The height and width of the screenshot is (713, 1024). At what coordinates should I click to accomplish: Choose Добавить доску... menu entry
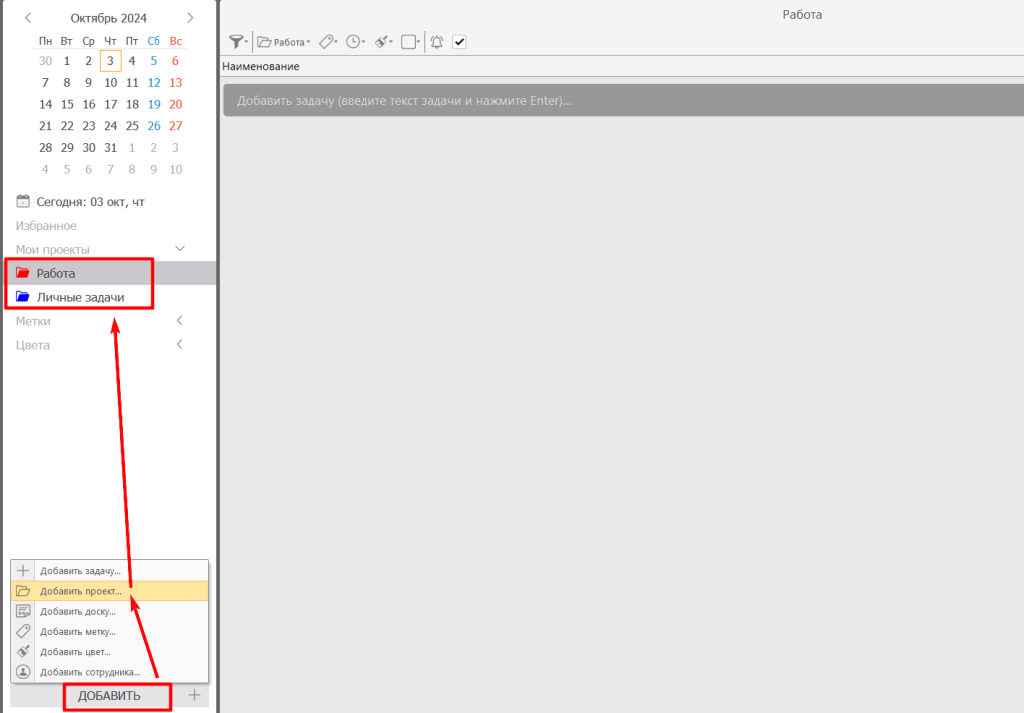tap(78, 611)
